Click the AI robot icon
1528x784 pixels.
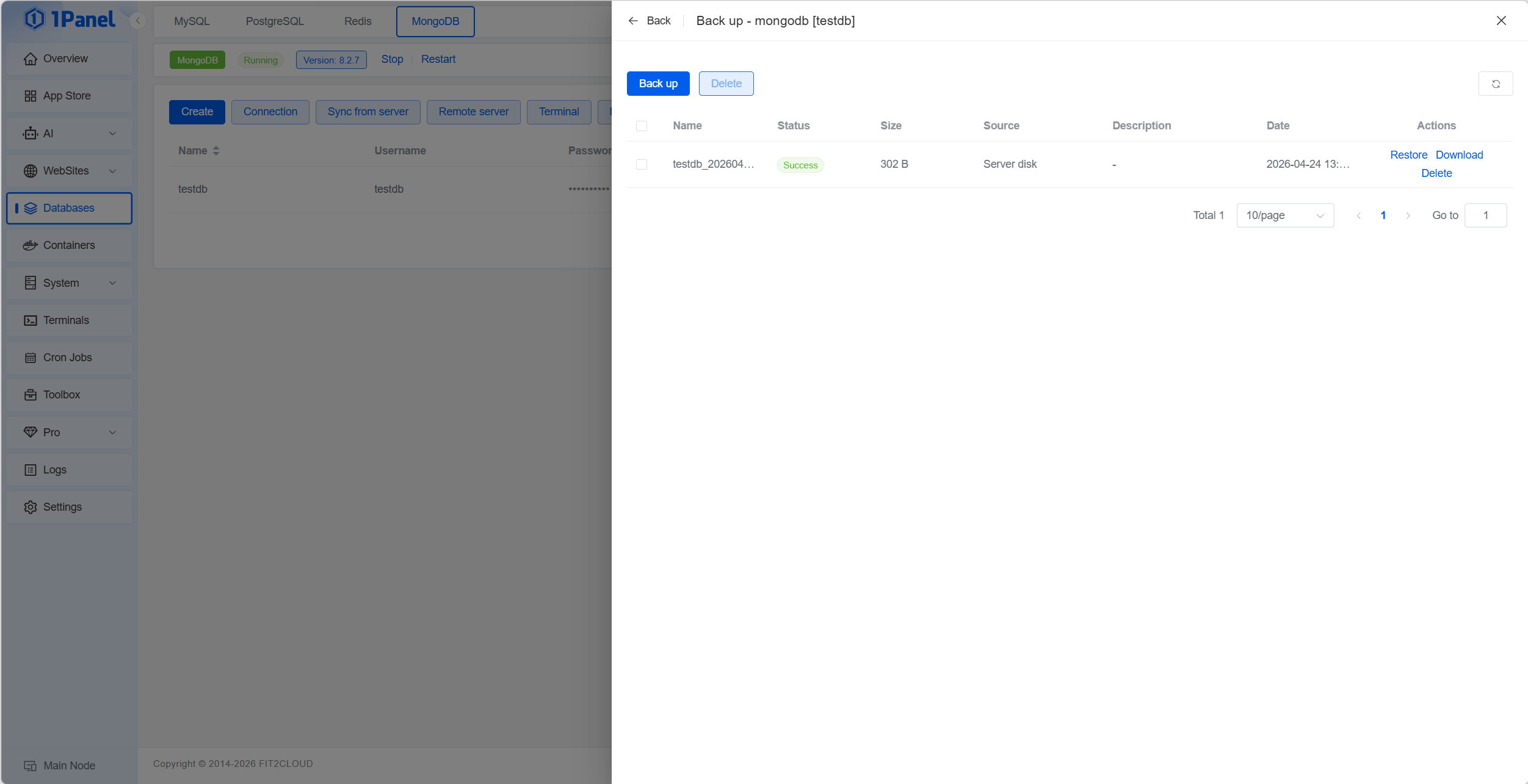point(31,134)
